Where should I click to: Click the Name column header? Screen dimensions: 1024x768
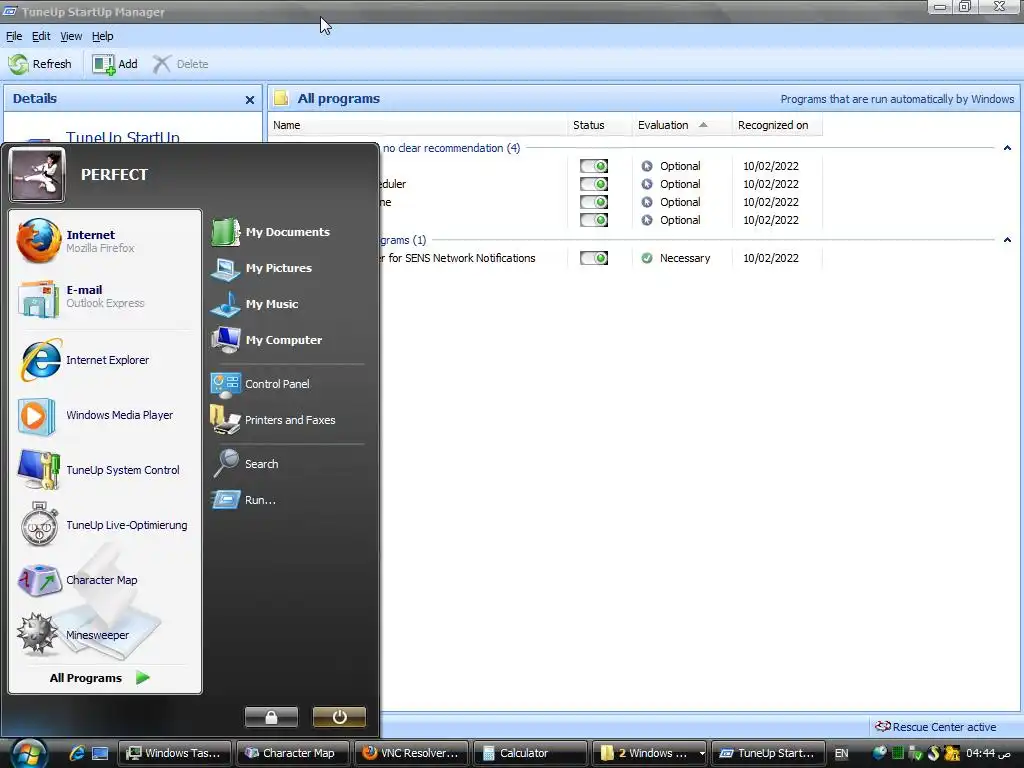point(417,125)
